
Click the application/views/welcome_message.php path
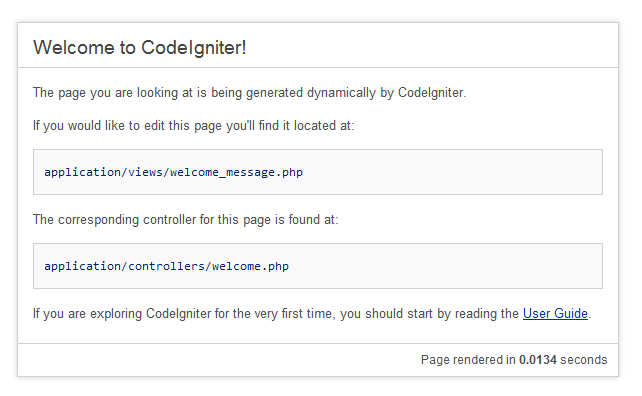[x=174, y=172]
